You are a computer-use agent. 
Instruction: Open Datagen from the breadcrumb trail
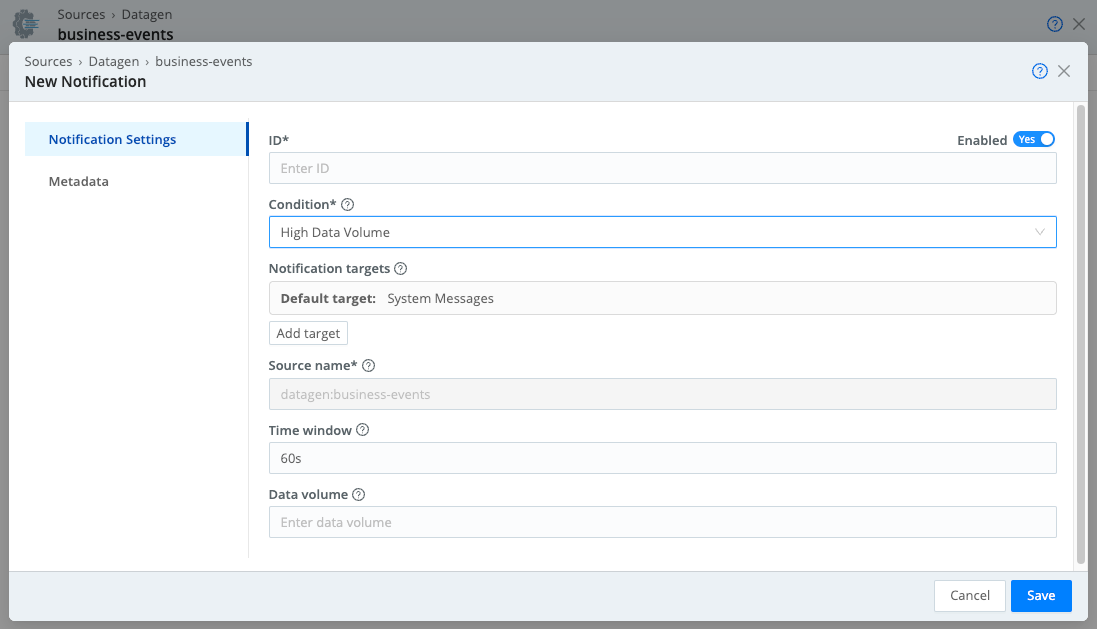[x=113, y=61]
